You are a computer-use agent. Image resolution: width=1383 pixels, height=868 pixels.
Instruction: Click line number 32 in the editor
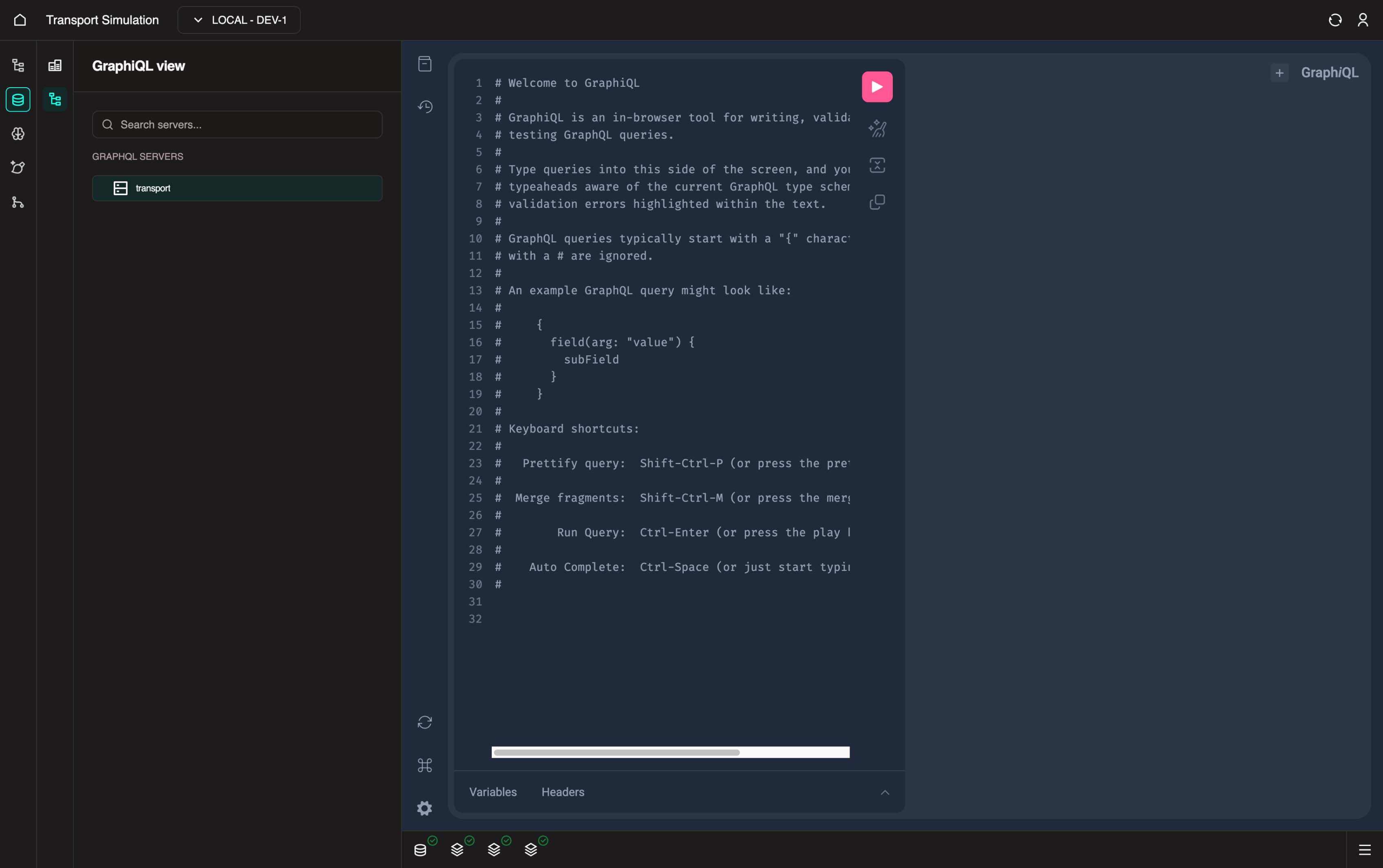(475, 619)
